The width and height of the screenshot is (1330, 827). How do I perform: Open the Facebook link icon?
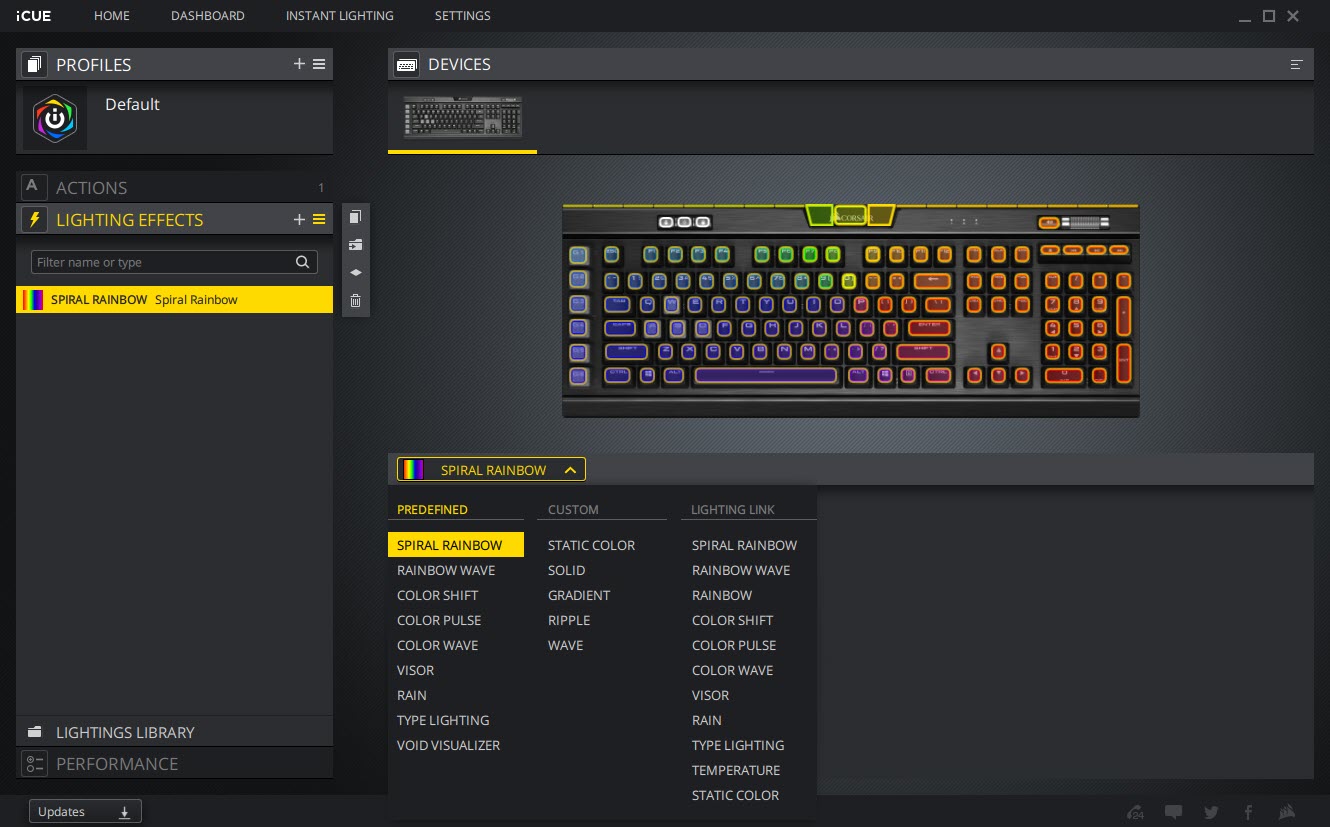pyautogui.click(x=1249, y=812)
